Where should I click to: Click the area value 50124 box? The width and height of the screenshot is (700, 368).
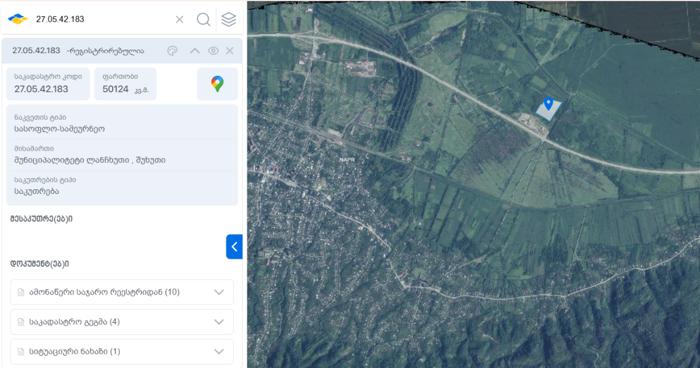click(x=125, y=84)
